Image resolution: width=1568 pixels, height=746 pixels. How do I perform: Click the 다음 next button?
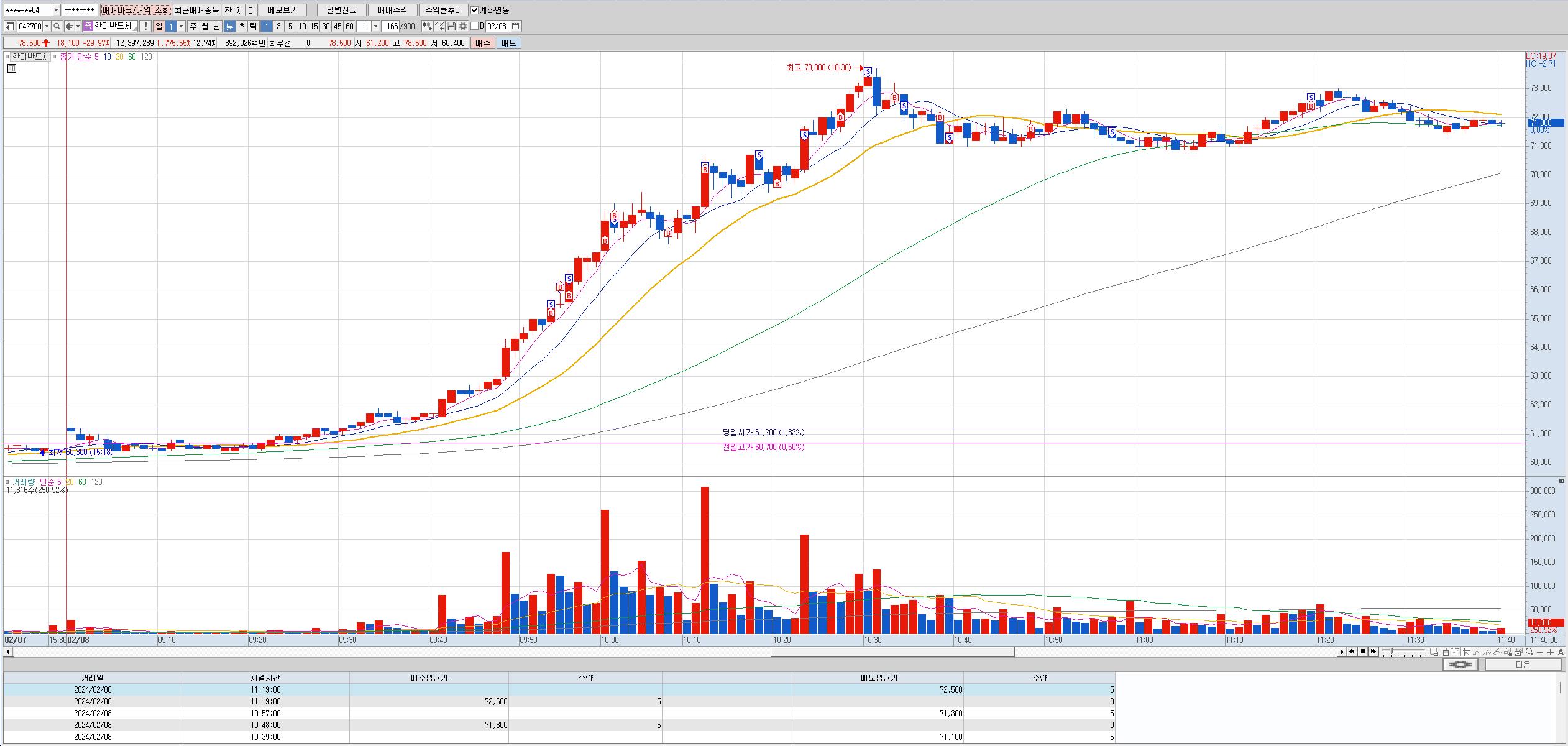1523,665
